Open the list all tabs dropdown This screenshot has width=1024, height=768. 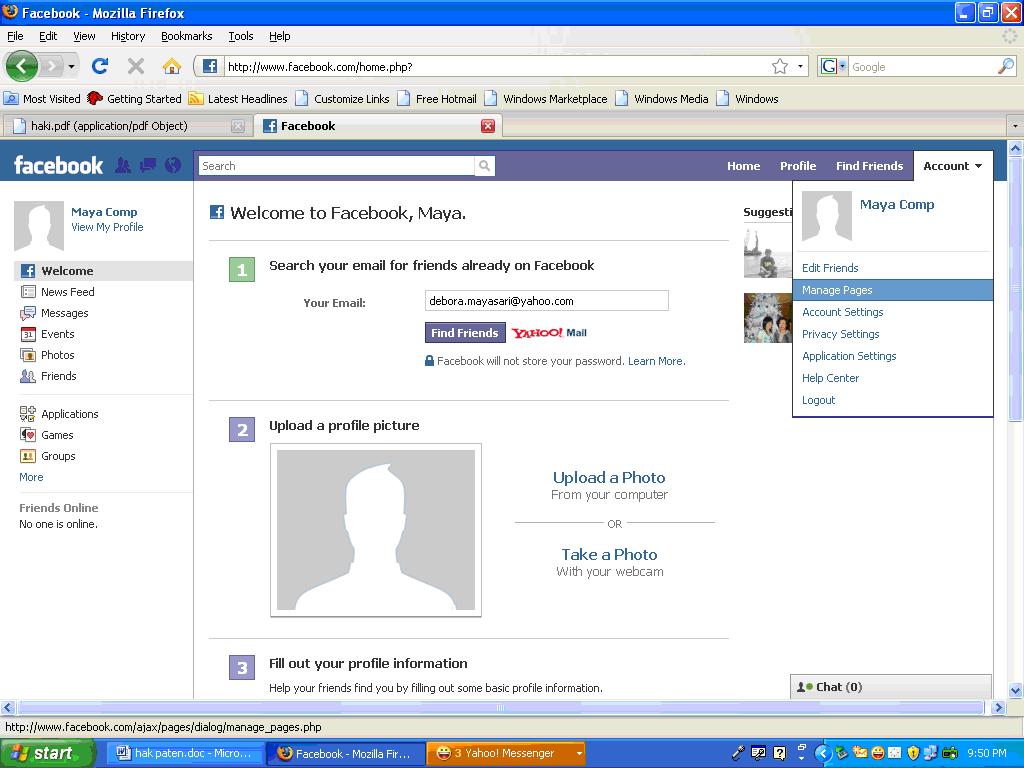(x=1015, y=125)
